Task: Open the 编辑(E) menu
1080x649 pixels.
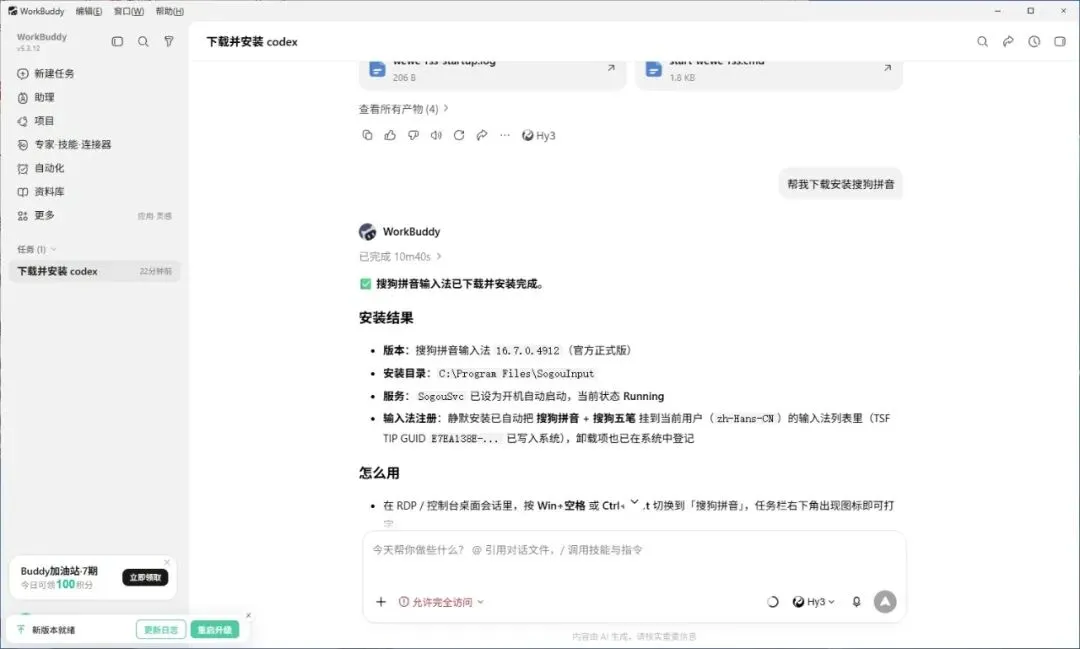Action: pyautogui.click(x=89, y=11)
